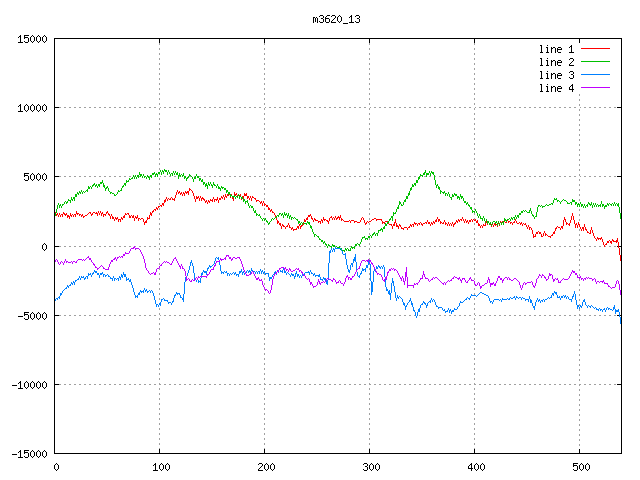This screenshot has width=640, height=480.
Task: Click the 300 x-axis tick label
Action: (370, 467)
